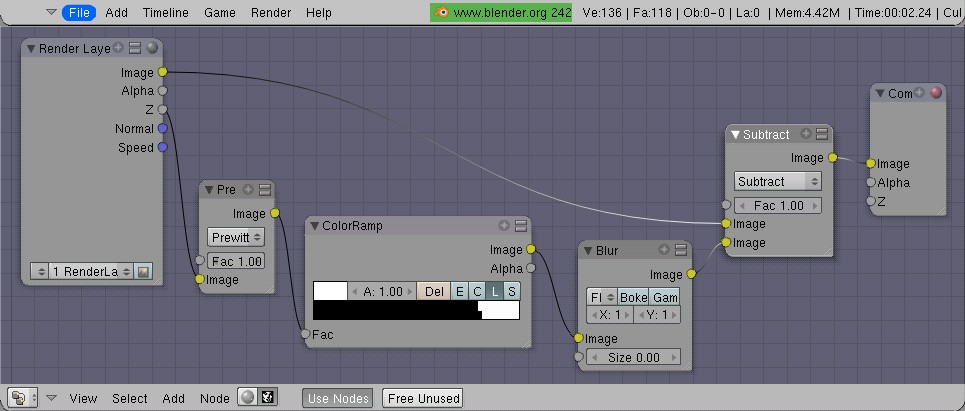Click the Blur node's Image output socket
Screen dimensions: 965x411
point(691,274)
